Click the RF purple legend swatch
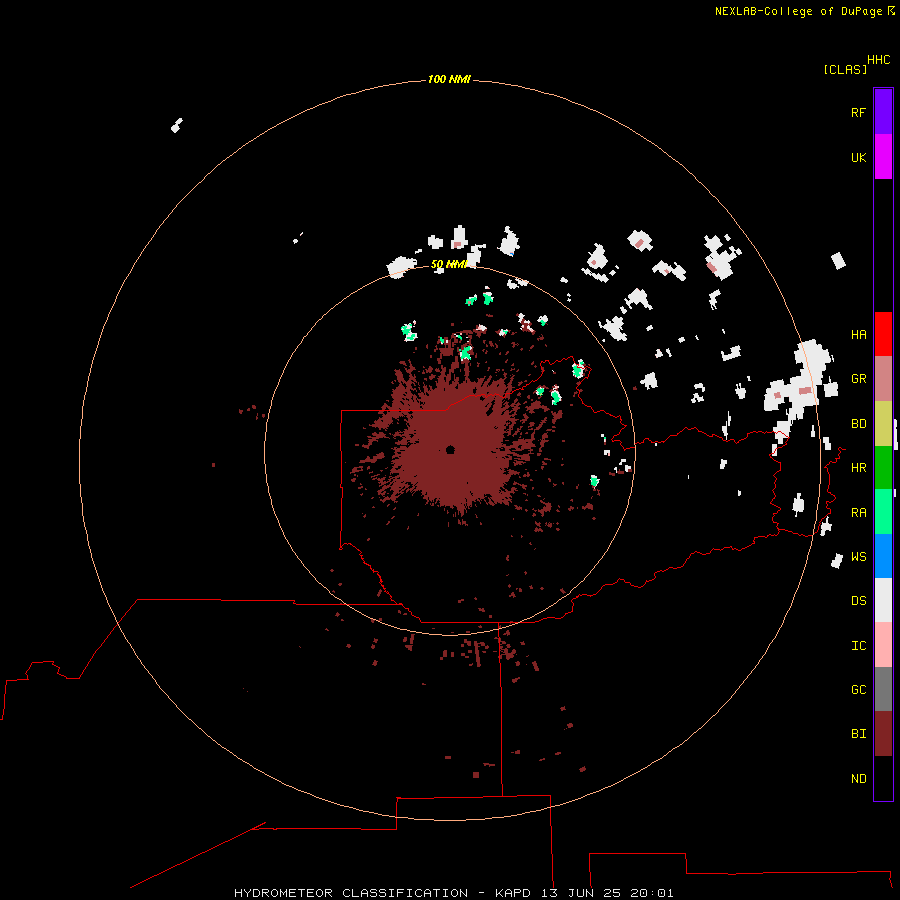The height and width of the screenshot is (900, 900). point(883,112)
